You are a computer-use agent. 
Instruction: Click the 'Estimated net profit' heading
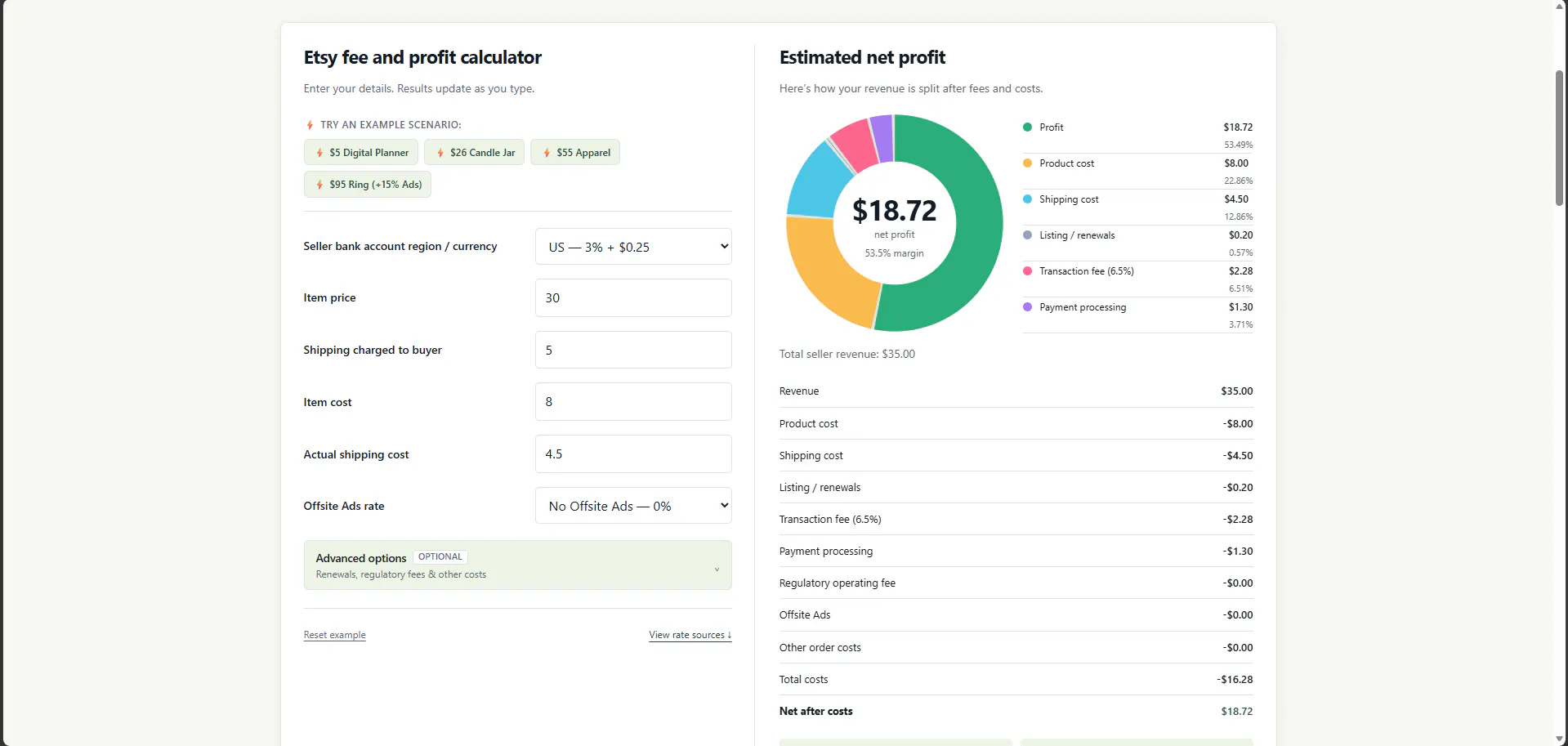click(x=862, y=57)
